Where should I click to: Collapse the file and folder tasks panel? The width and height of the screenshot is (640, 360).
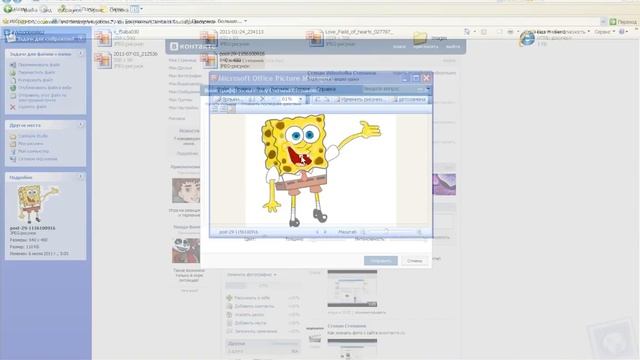click(x=80, y=53)
